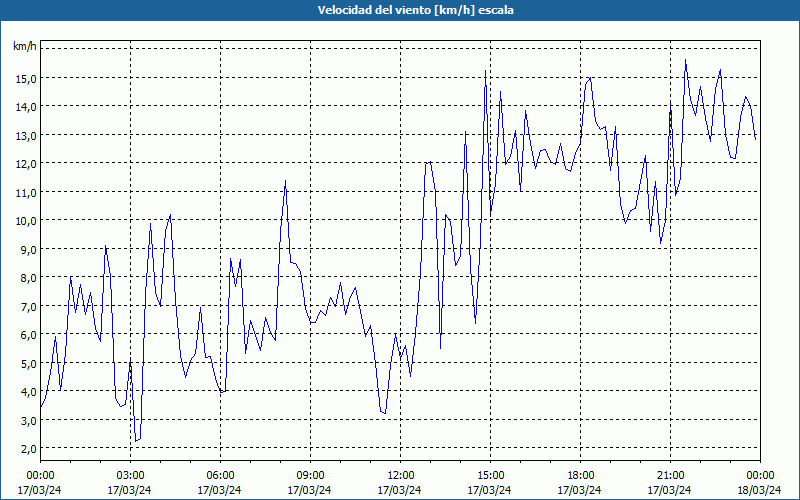This screenshot has height=500, width=800.
Task: Pick the '9,0' wind speed label
Action: click(x=28, y=249)
